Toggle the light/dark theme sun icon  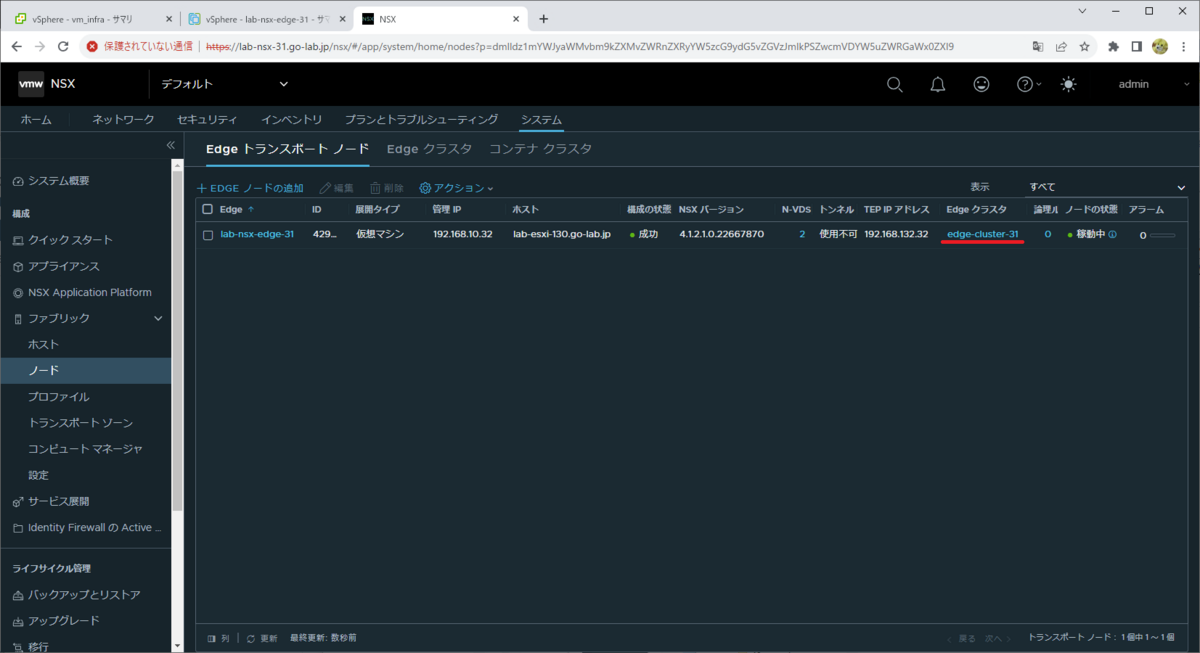(x=1069, y=84)
